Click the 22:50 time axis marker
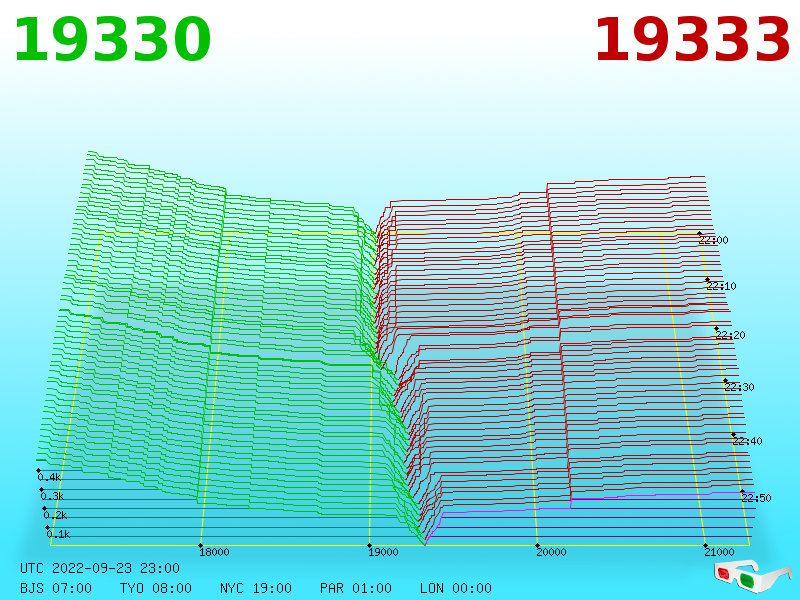Screen dimensions: 800x600 click(756, 498)
